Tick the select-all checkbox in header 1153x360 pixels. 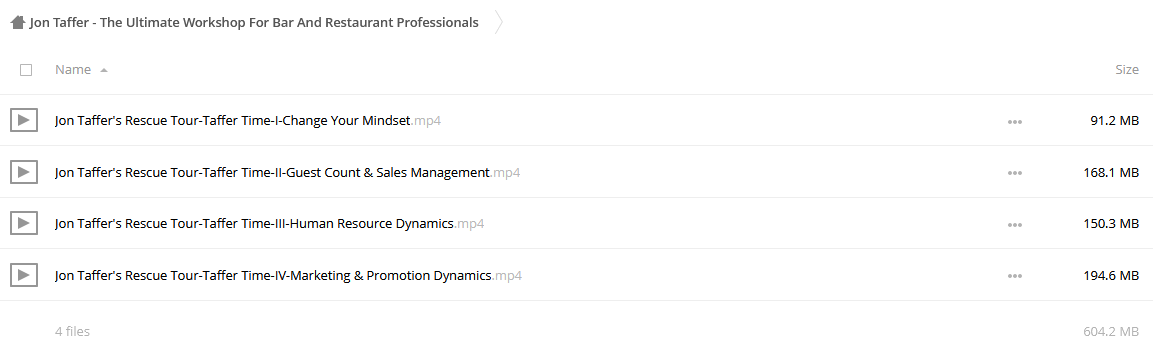tap(26, 70)
